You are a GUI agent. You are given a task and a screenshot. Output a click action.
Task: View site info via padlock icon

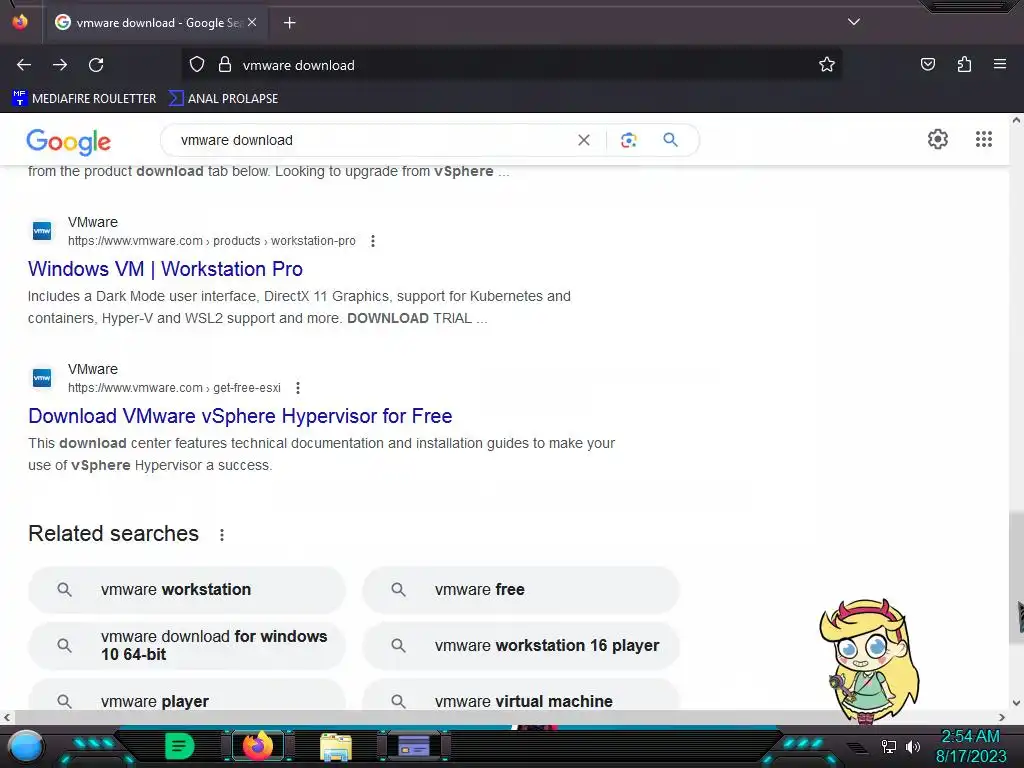(225, 65)
